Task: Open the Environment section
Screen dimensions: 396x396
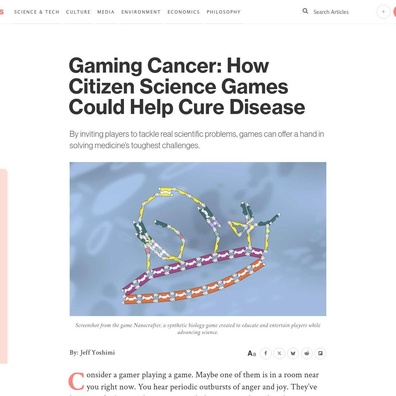Action: [x=141, y=12]
